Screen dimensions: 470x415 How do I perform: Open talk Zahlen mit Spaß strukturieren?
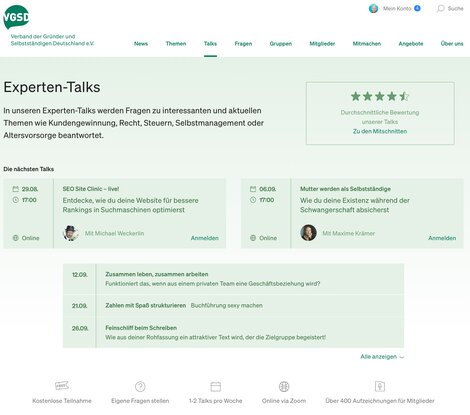pos(145,305)
